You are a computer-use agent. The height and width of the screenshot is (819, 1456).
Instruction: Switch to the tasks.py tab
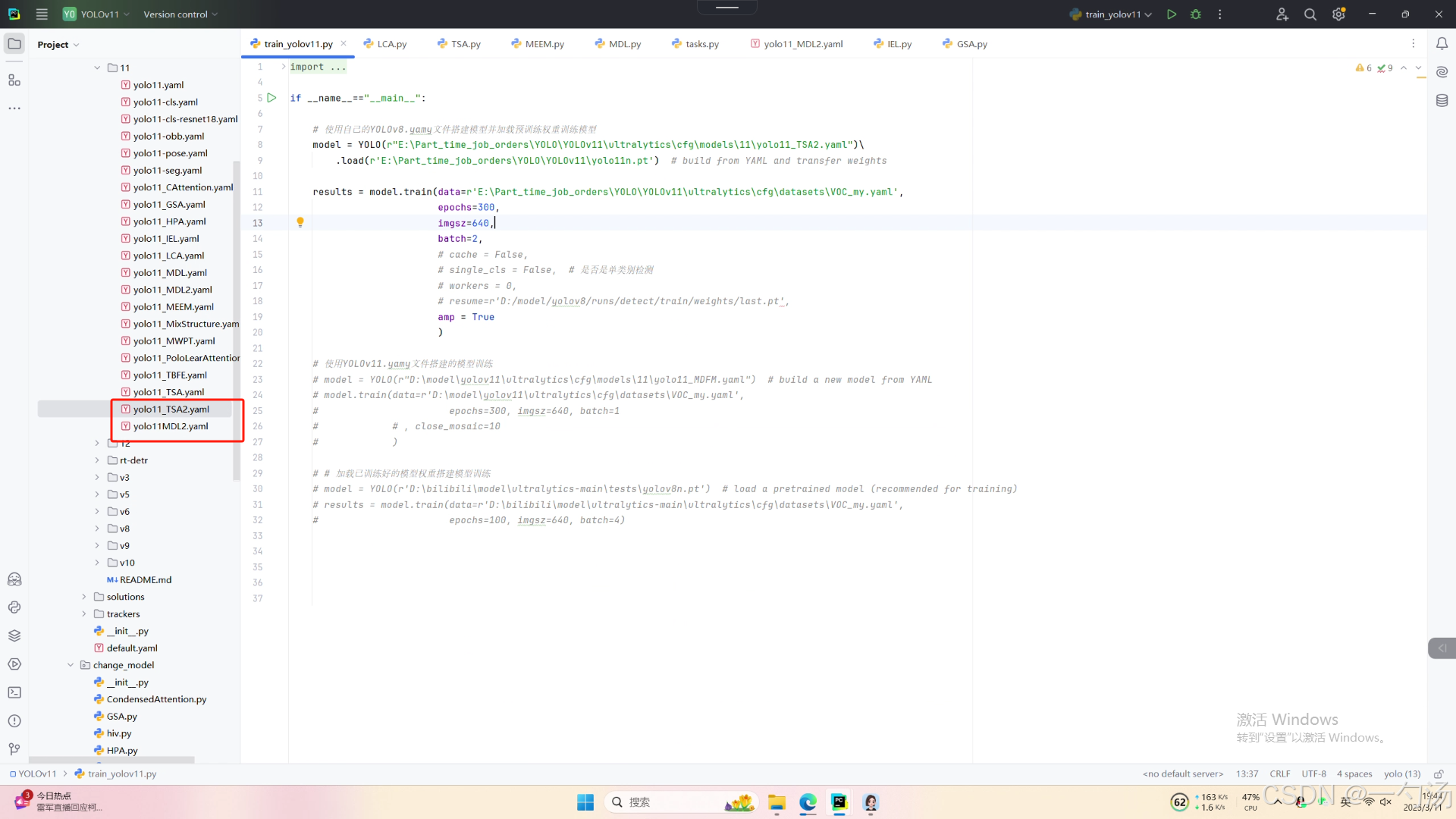(x=701, y=44)
